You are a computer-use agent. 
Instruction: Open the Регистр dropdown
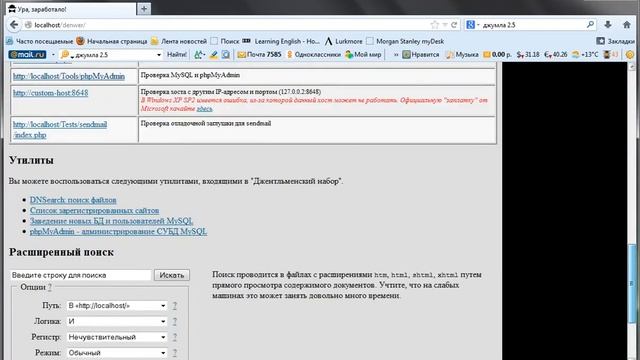117,337
